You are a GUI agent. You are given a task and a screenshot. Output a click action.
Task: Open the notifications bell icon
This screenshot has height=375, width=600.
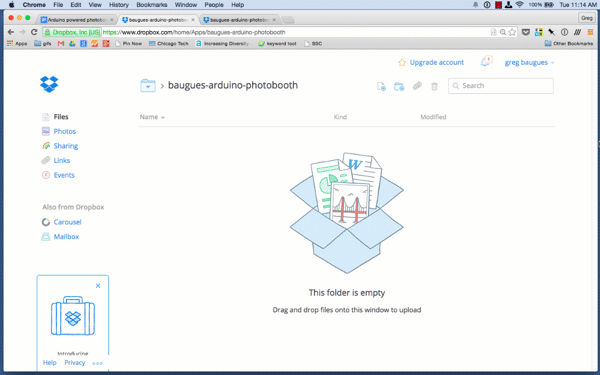[x=486, y=62]
